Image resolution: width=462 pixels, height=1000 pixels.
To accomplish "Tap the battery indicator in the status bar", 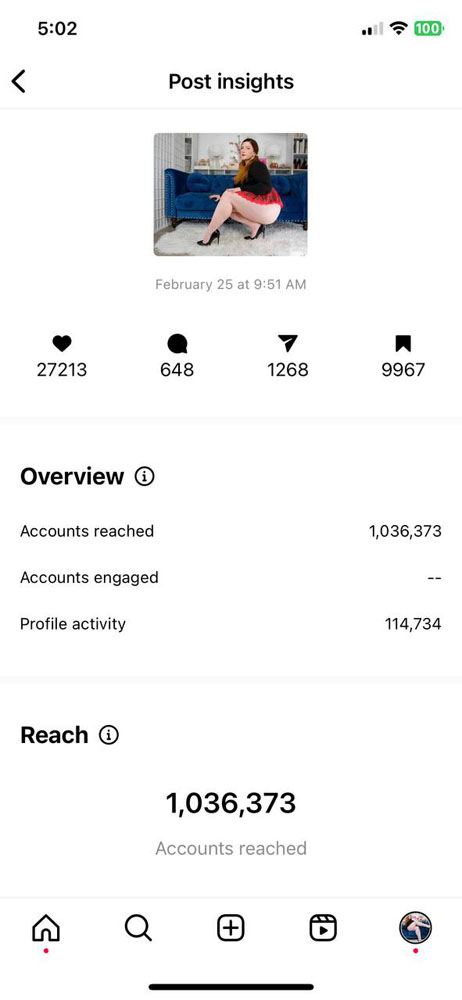I will [x=429, y=29].
